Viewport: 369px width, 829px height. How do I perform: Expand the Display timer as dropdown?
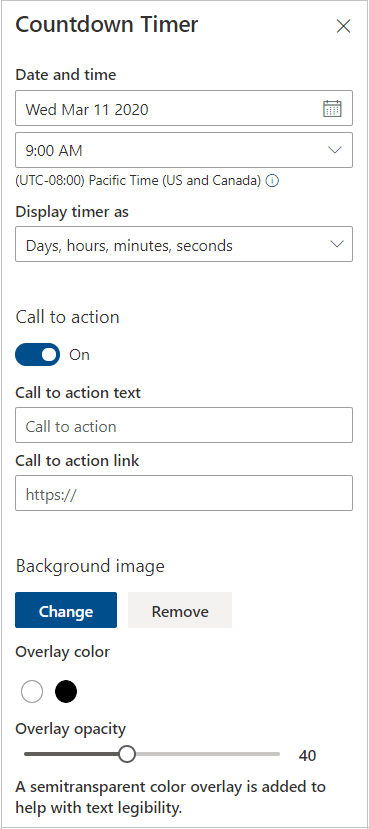[184, 244]
